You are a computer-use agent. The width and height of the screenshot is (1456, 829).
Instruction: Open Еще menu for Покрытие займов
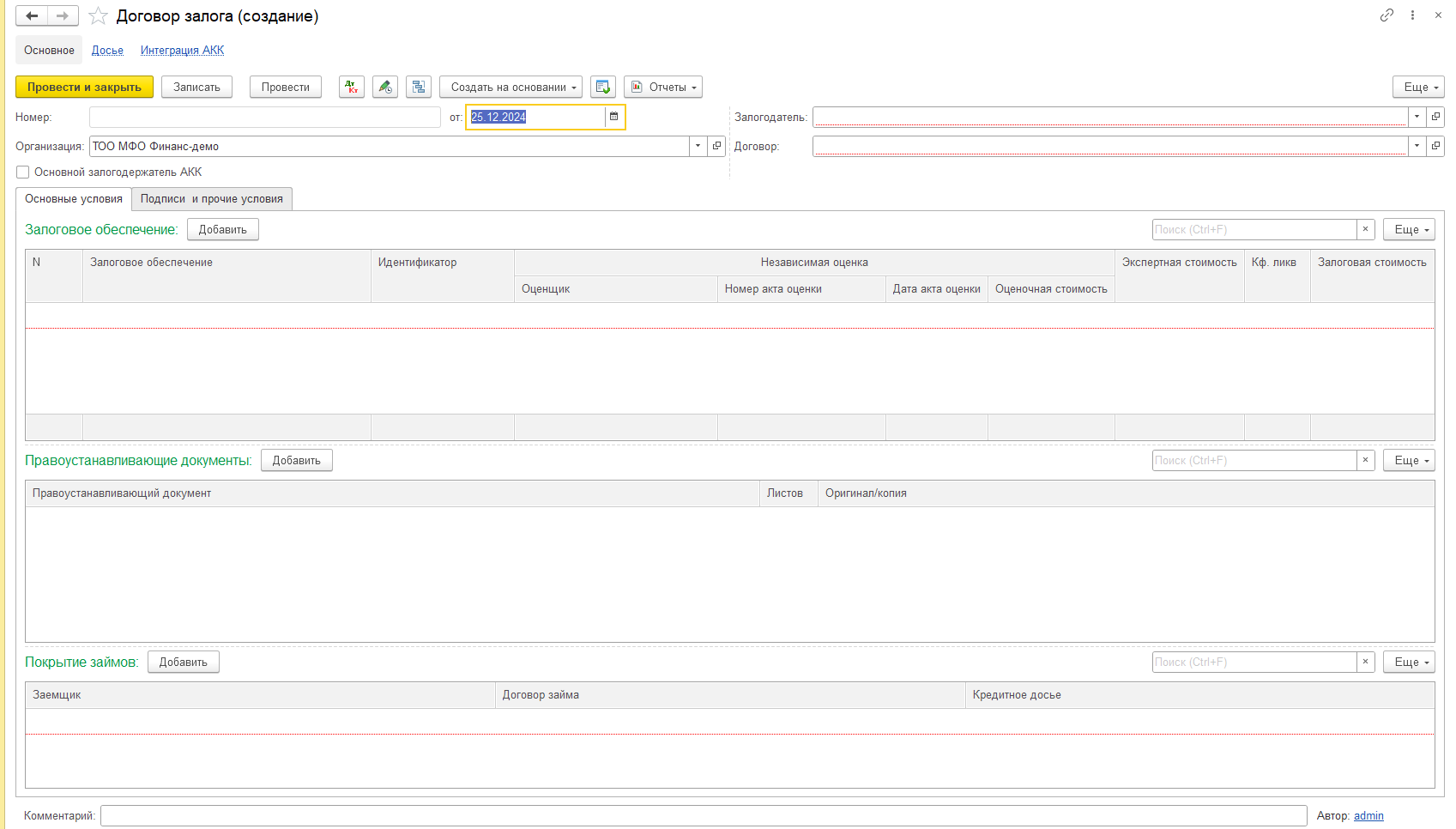tap(1409, 662)
